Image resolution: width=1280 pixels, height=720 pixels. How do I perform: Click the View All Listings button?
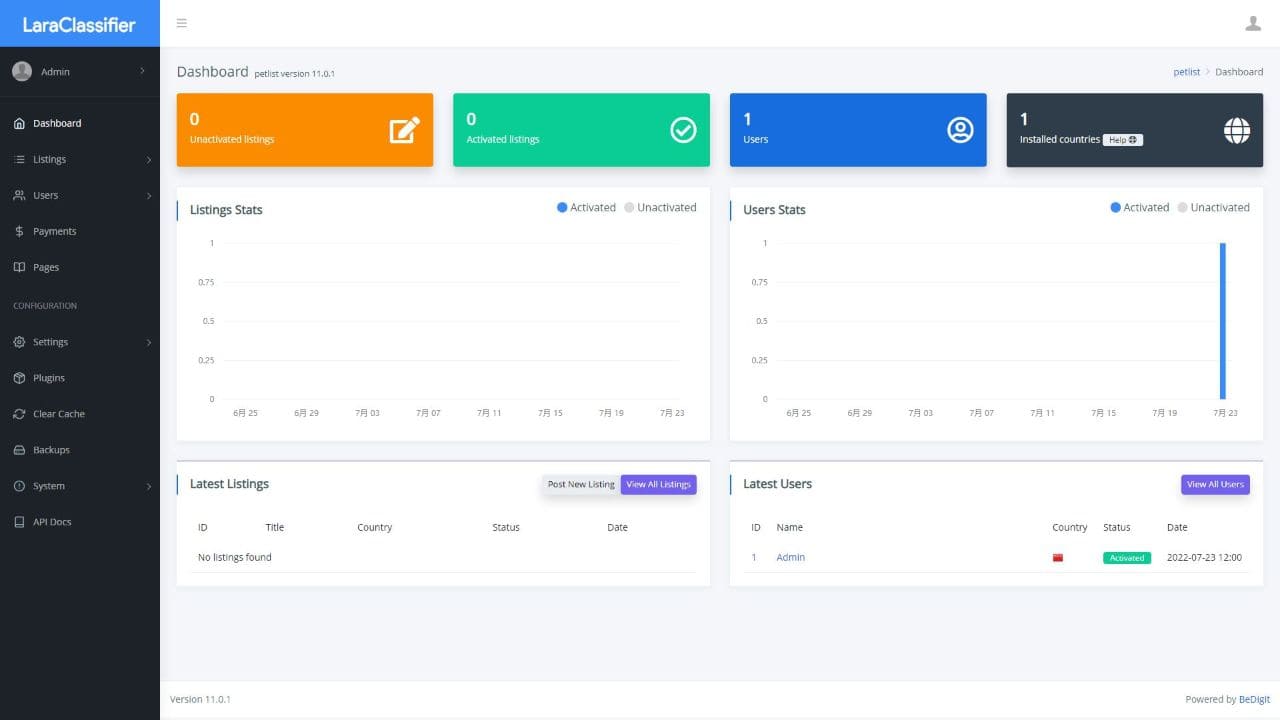pos(658,484)
